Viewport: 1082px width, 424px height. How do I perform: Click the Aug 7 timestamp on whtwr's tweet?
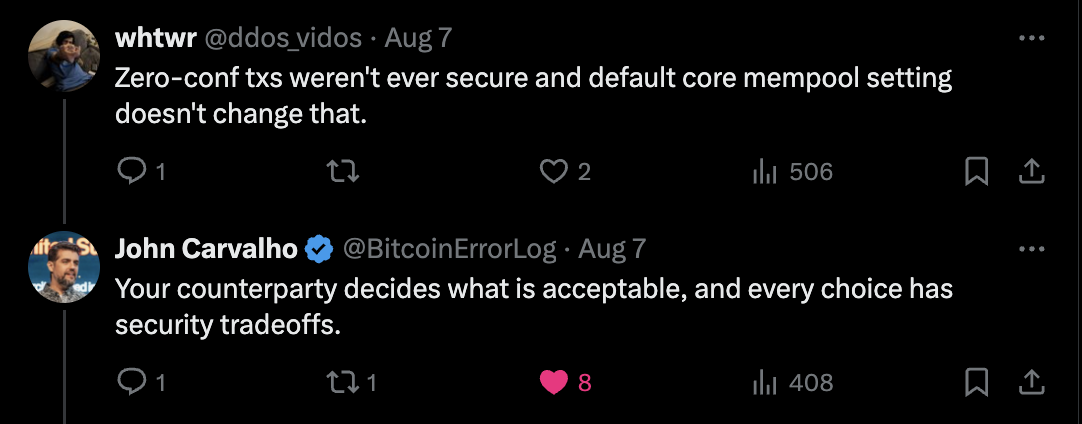click(x=419, y=38)
